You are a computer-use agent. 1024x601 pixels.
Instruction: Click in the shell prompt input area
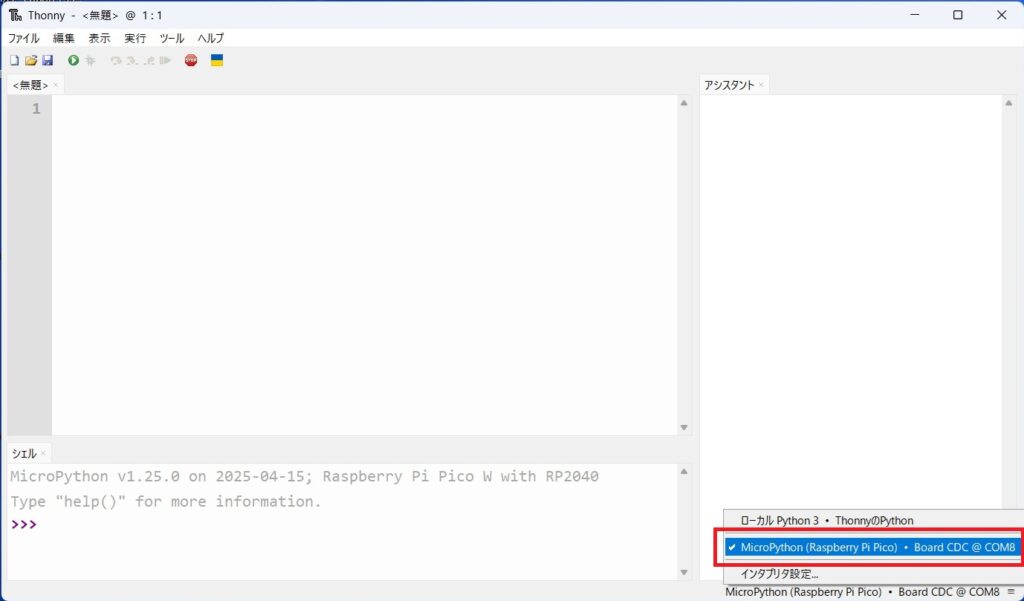click(x=300, y=524)
